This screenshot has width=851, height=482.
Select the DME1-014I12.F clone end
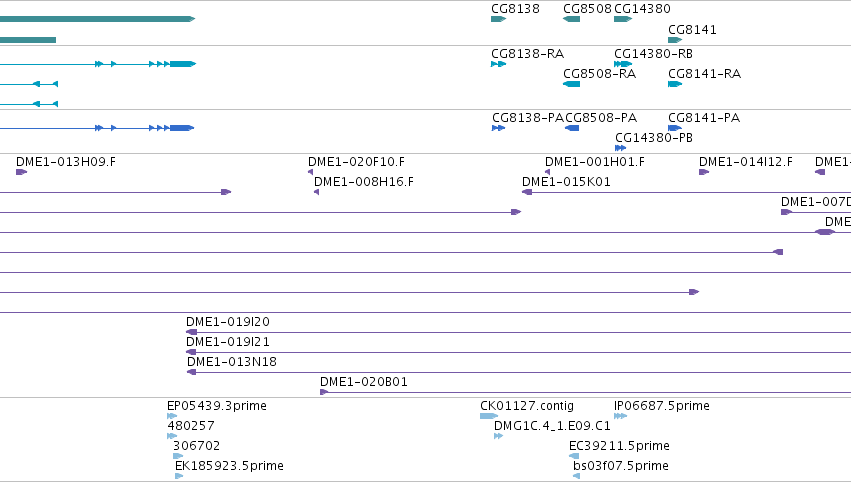pyautogui.click(x=704, y=172)
